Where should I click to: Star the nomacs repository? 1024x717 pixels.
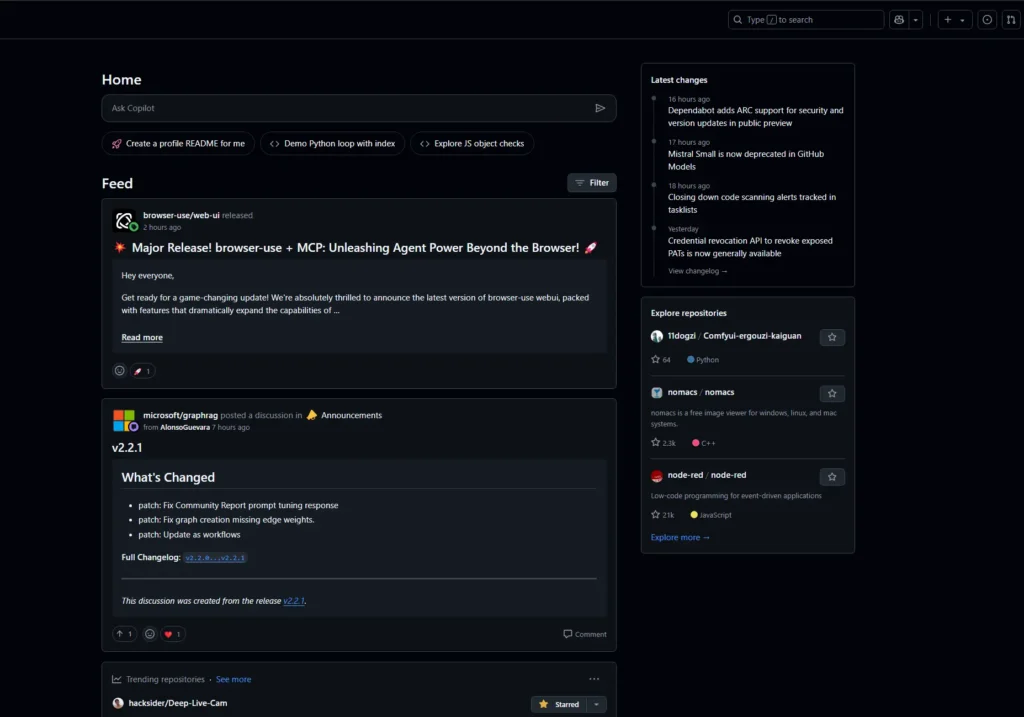(832, 393)
